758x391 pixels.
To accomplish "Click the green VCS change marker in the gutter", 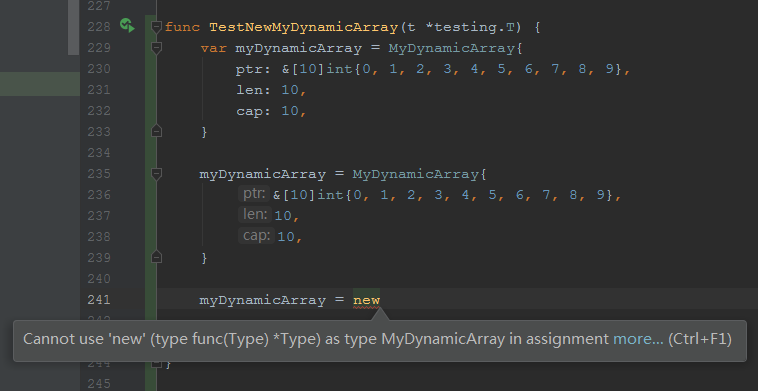I will pos(150,203).
